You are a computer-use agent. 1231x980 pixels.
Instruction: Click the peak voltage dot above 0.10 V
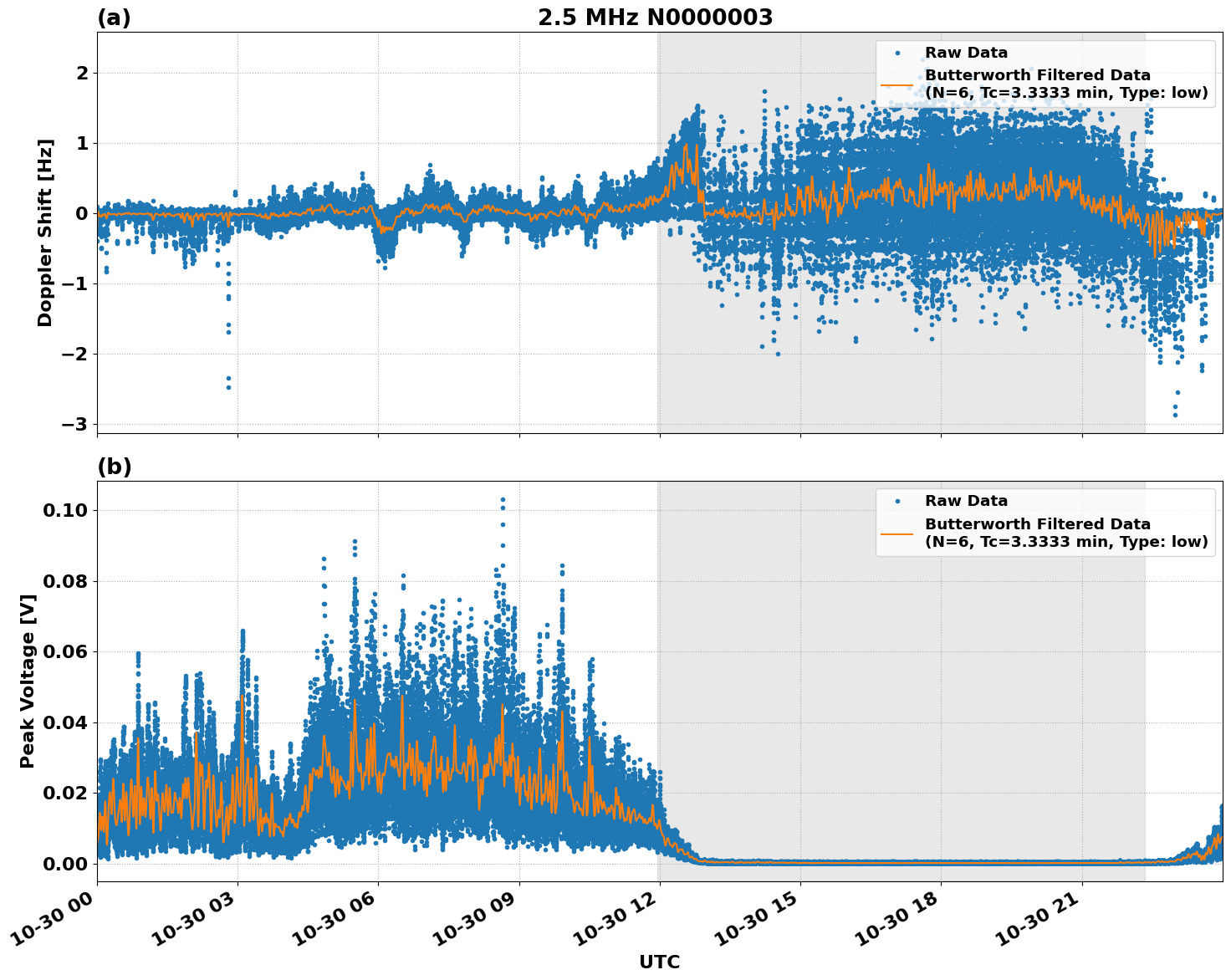click(x=503, y=498)
